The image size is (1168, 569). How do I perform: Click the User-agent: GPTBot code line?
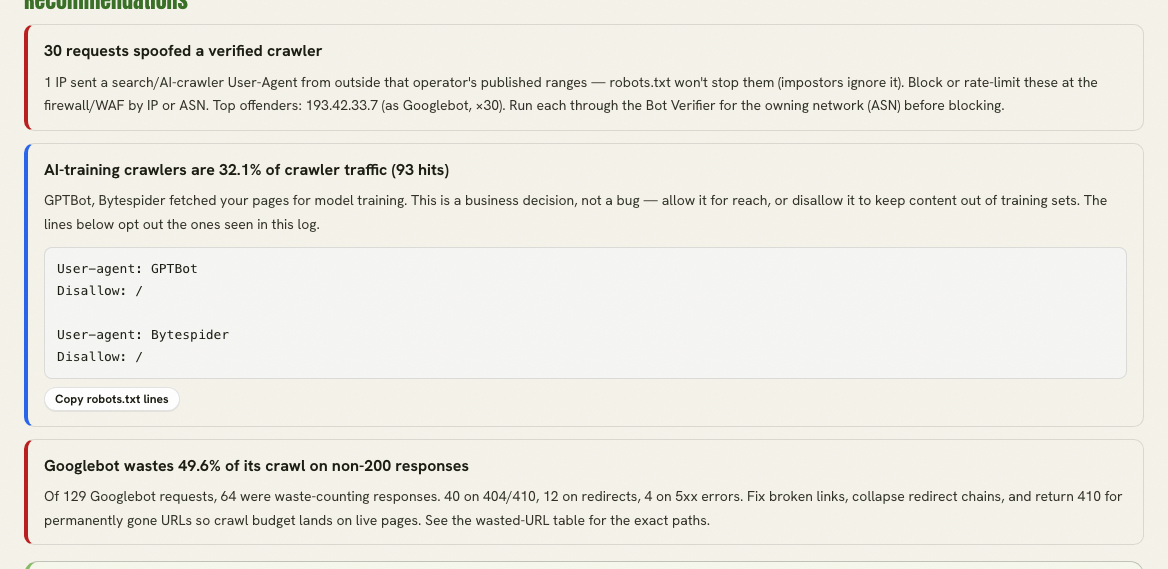pyautogui.click(x=127, y=268)
